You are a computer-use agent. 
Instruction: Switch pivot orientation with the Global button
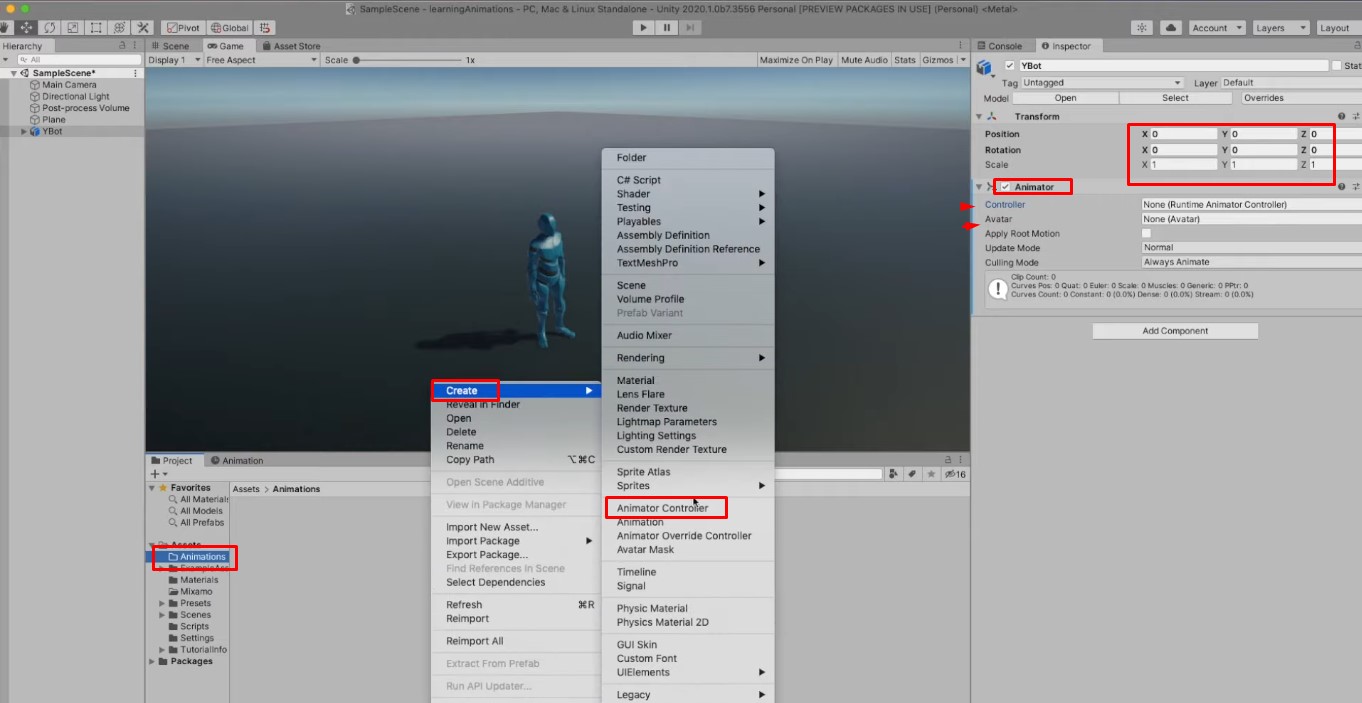(229, 27)
